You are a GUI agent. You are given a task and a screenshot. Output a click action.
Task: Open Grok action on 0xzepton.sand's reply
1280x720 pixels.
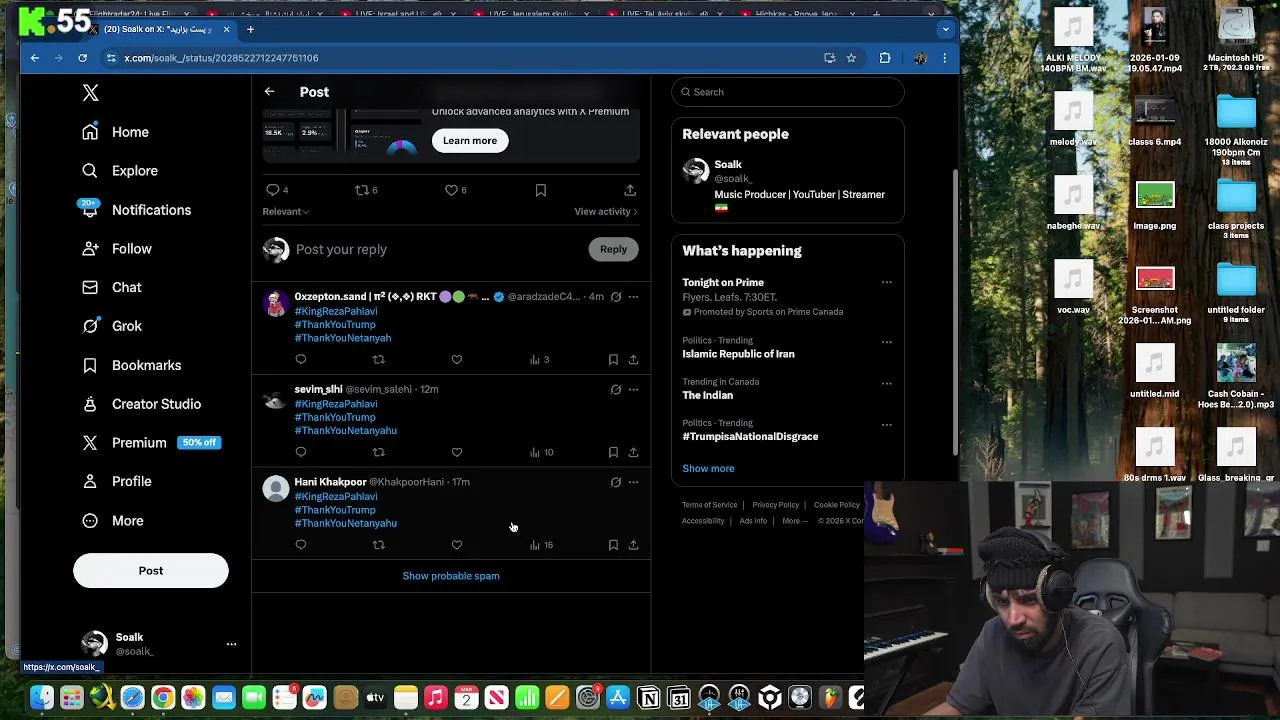(616, 297)
